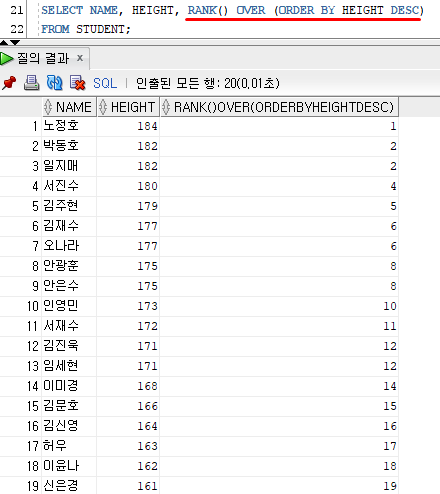Click line 21 of the SQL editor

tap(232, 10)
